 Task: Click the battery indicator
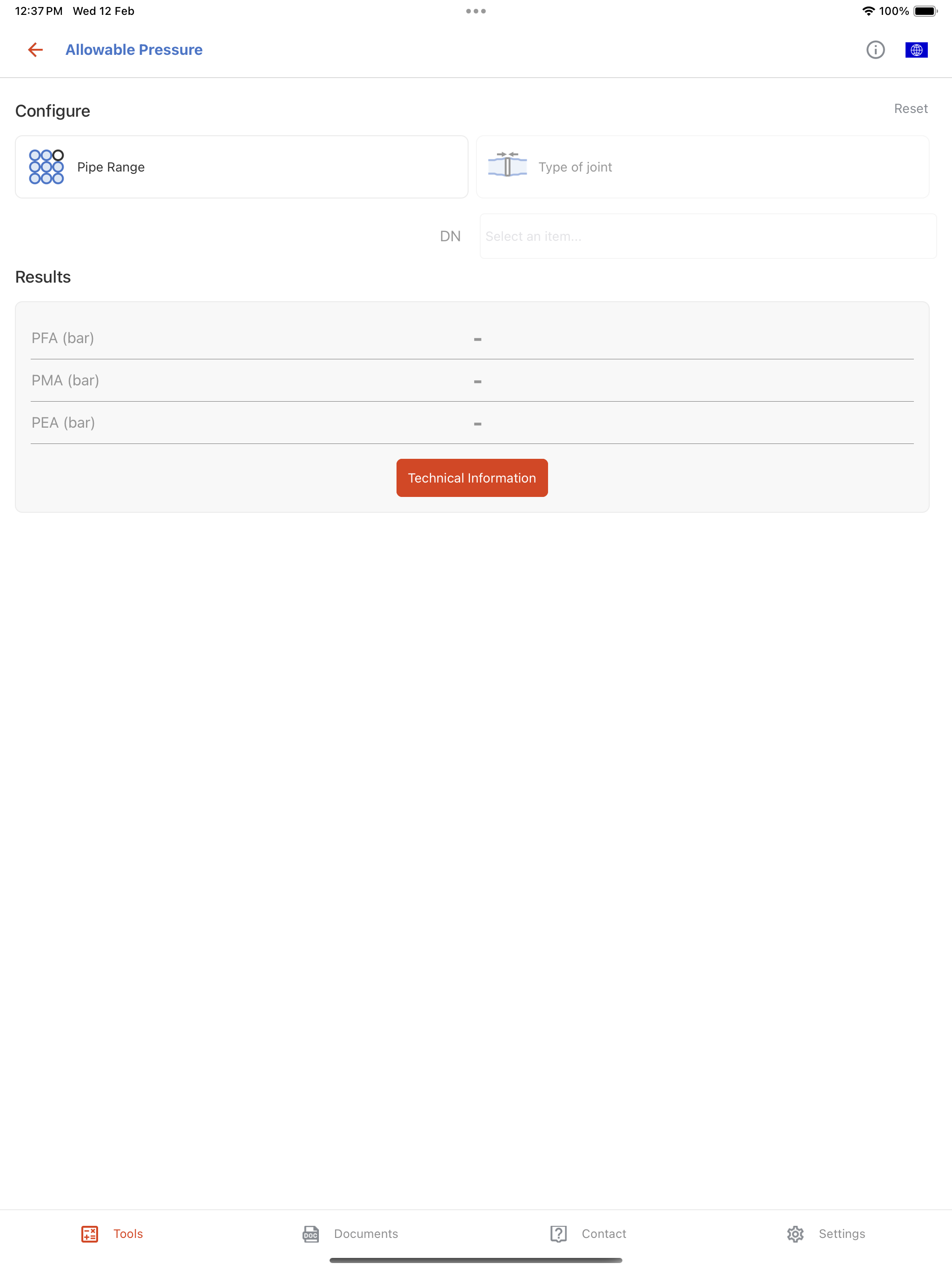pos(926,10)
